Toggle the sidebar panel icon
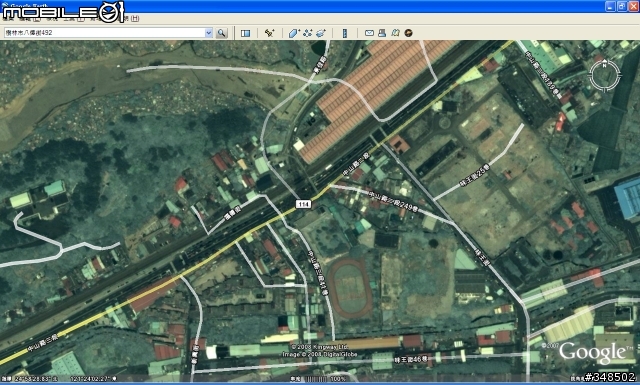Image resolution: width=640 pixels, height=385 pixels. pyautogui.click(x=245, y=33)
